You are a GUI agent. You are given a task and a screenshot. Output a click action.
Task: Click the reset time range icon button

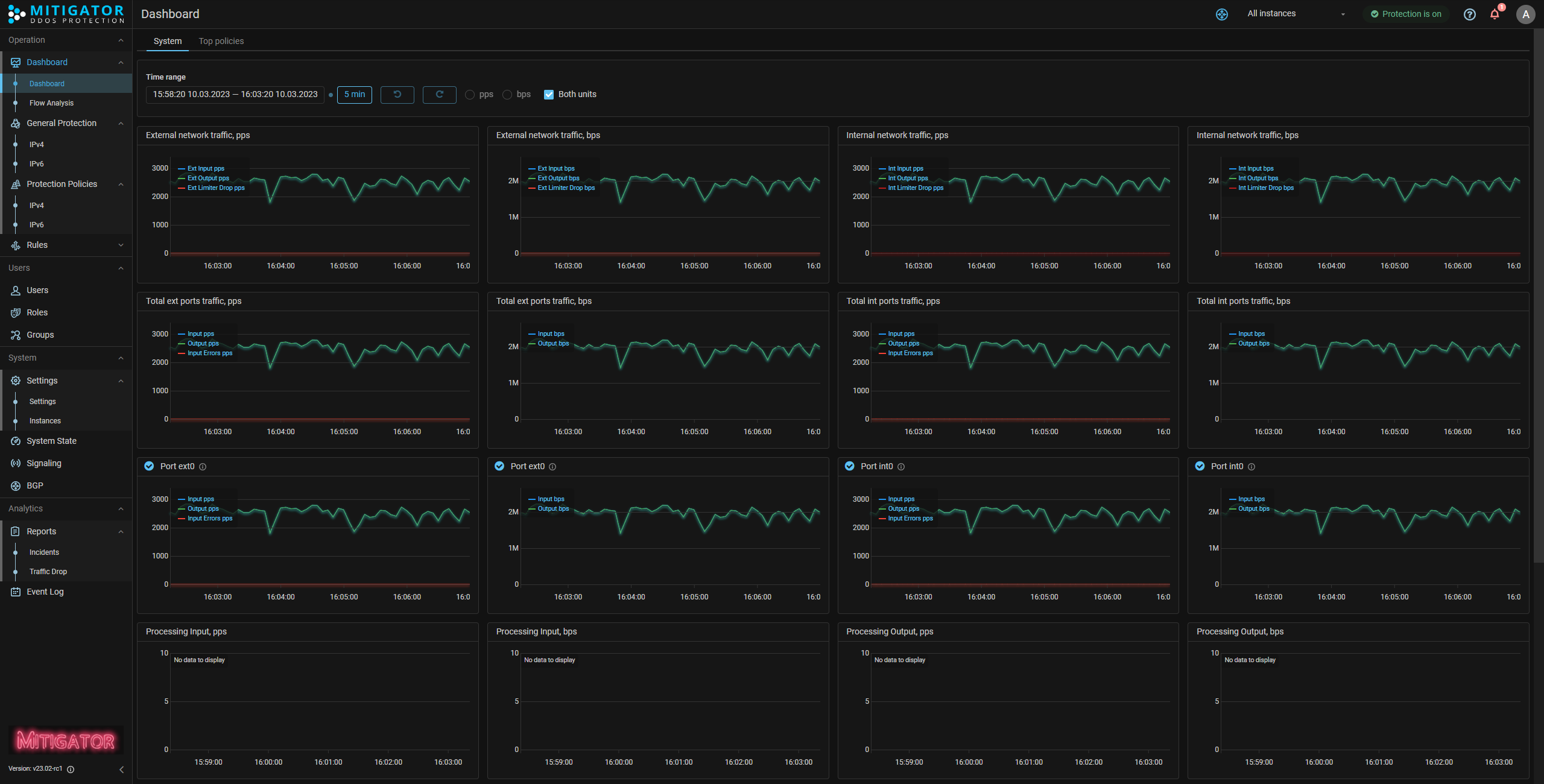click(x=397, y=95)
